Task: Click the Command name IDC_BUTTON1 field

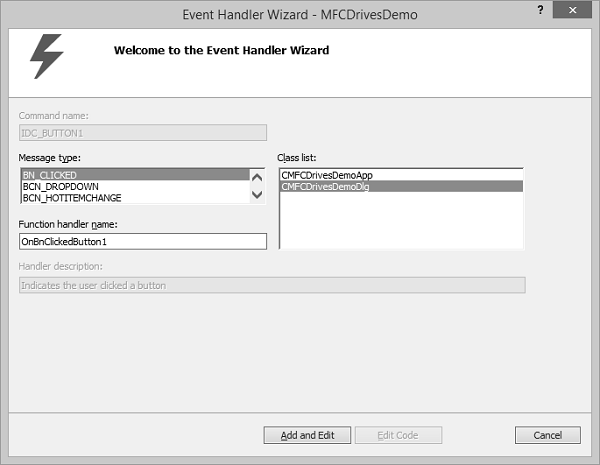Action: (142, 131)
